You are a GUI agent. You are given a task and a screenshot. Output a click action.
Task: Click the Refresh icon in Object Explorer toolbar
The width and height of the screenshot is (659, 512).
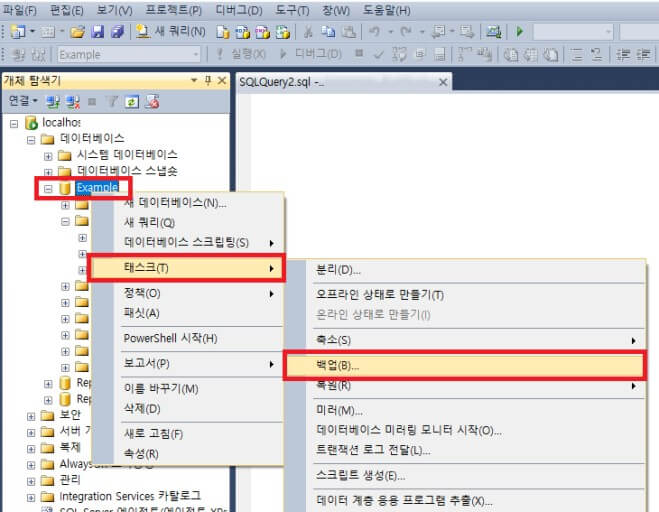[132, 101]
